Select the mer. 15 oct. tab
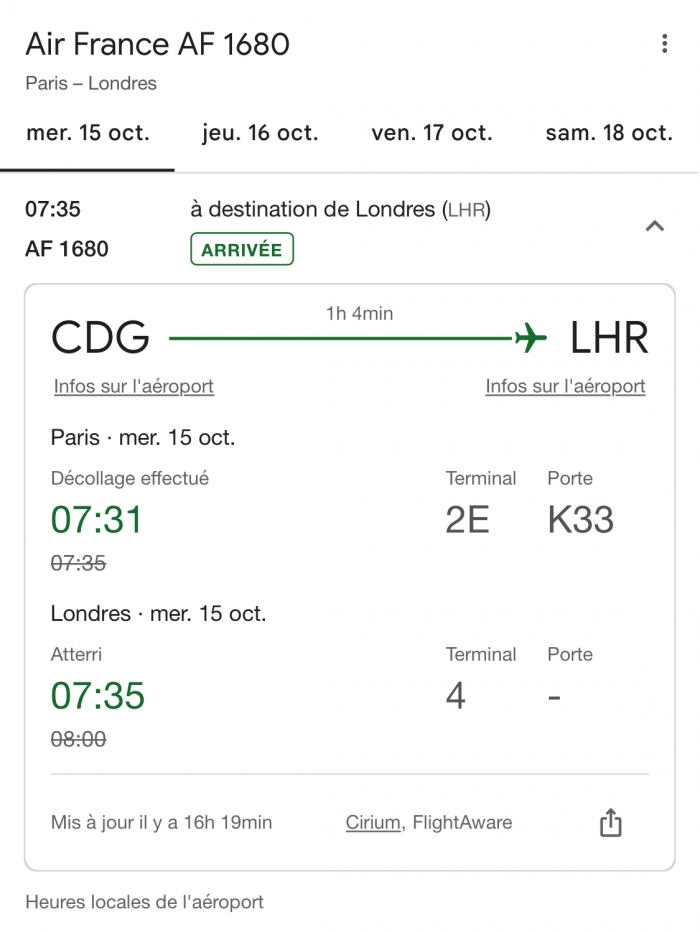 click(x=88, y=133)
